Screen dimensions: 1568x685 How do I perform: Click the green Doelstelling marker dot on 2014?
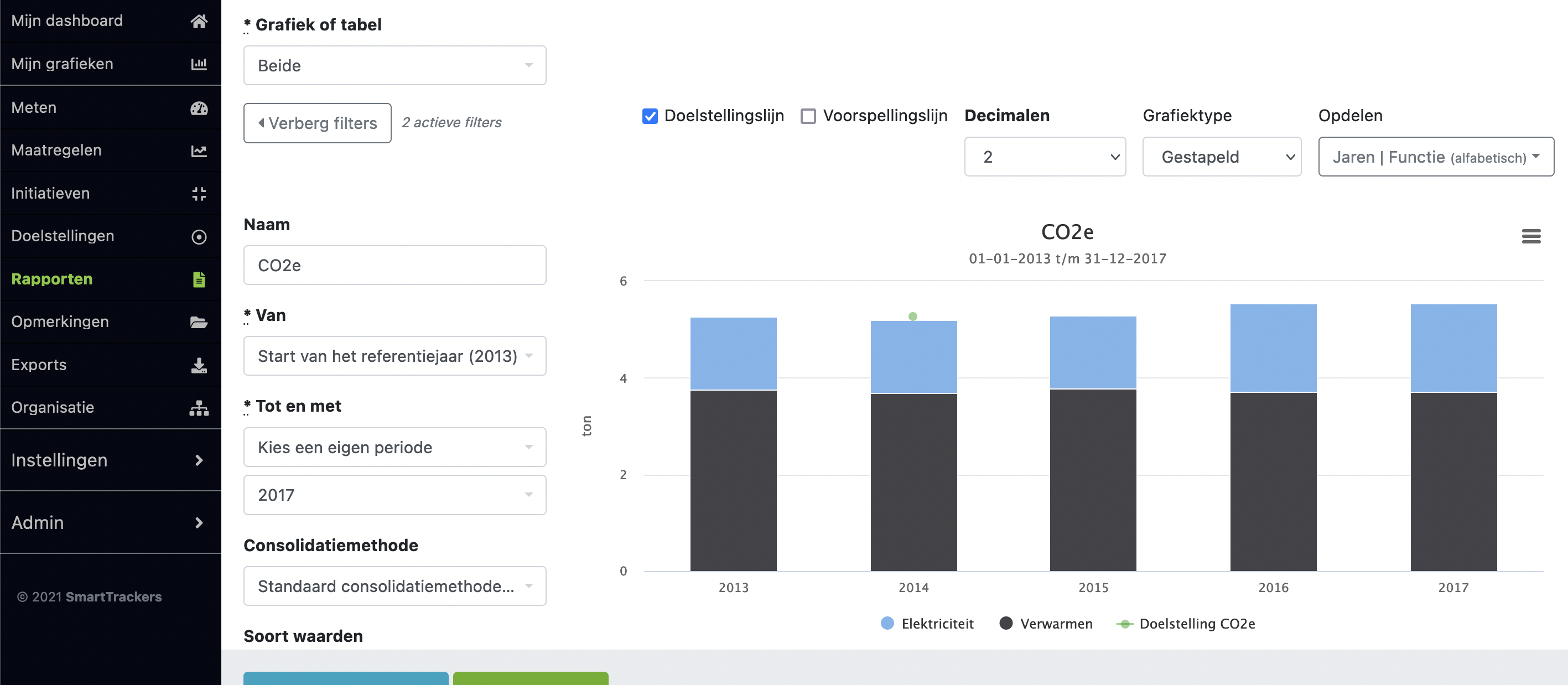tap(912, 316)
